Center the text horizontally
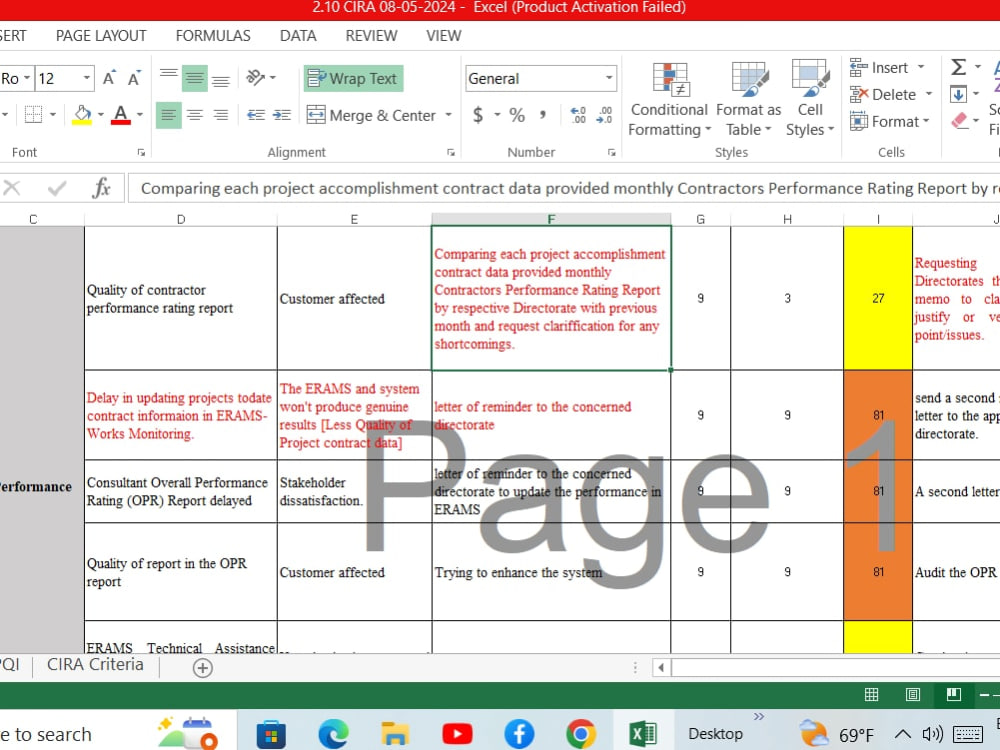 tap(195, 115)
